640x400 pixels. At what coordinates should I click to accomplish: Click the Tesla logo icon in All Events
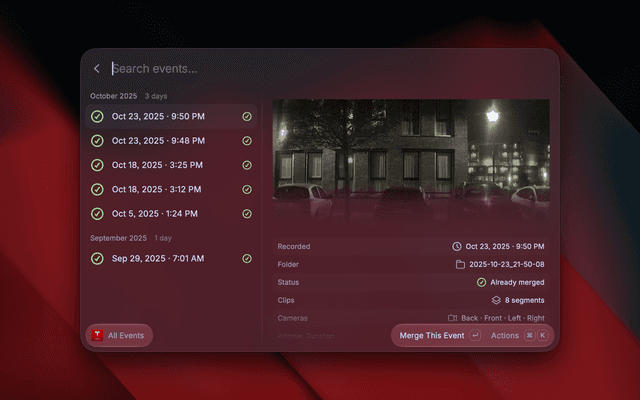click(x=97, y=336)
